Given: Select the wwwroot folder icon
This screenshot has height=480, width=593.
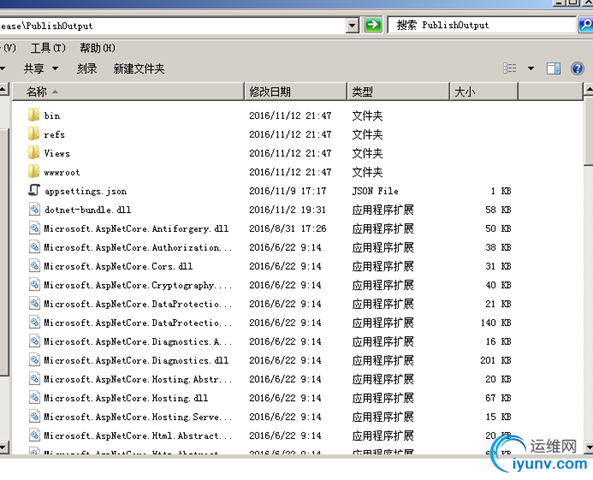Looking at the screenshot, I should pyautogui.click(x=33, y=172).
